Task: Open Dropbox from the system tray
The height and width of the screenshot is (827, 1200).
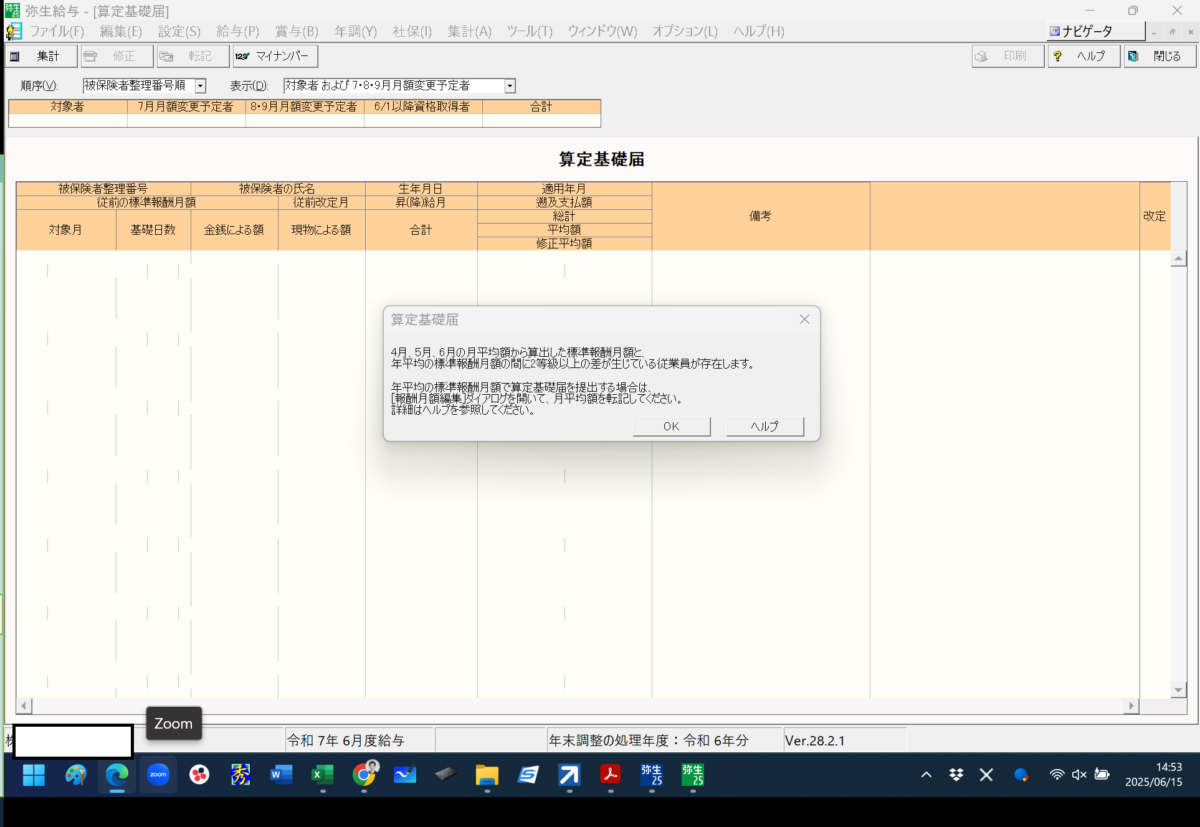Action: click(x=956, y=775)
